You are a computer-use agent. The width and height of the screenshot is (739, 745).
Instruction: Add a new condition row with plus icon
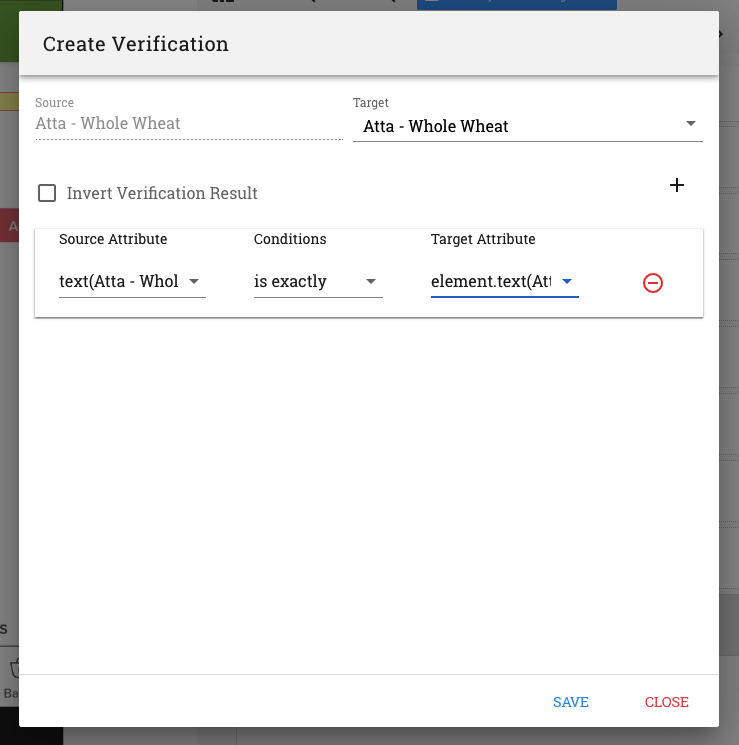pos(677,185)
